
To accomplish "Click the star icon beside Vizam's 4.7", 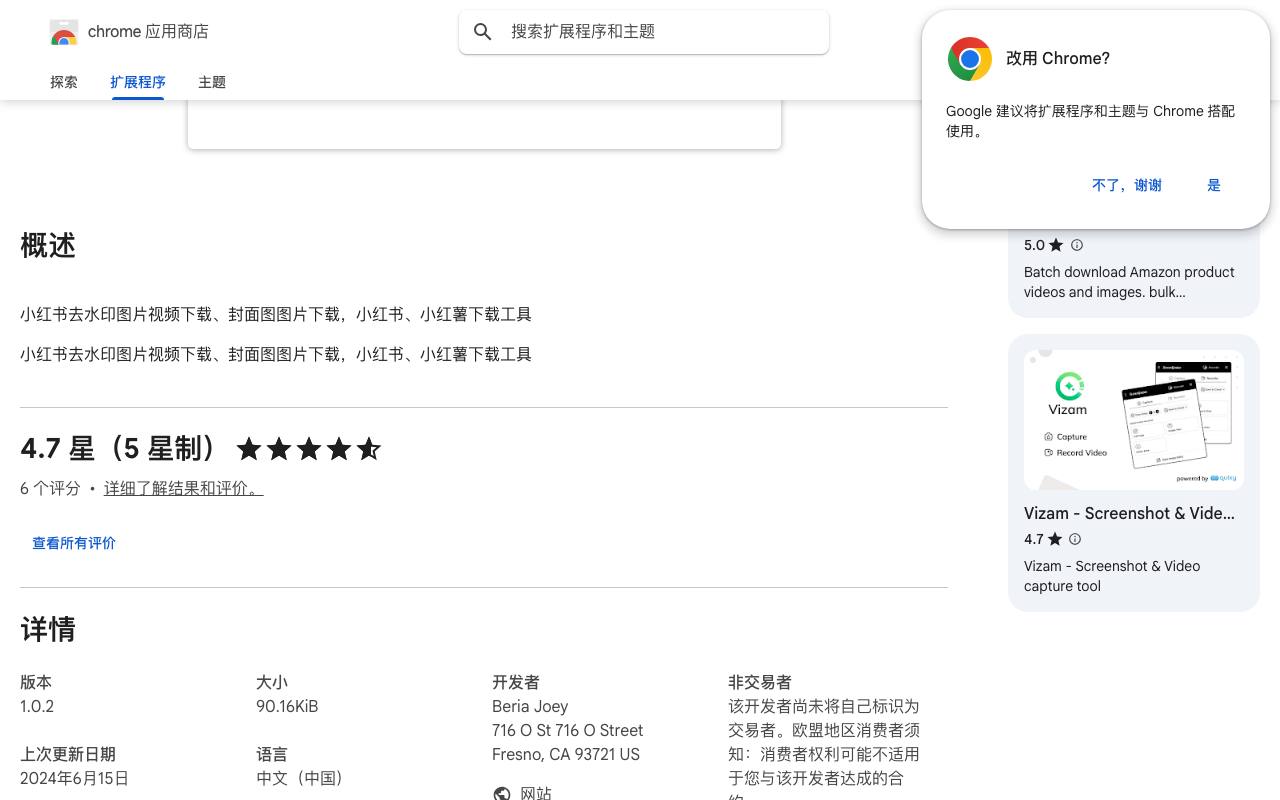I will coord(1055,539).
